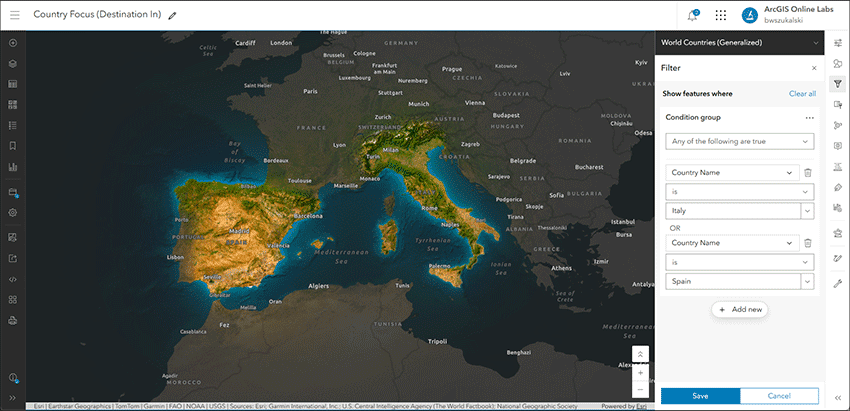Open 'is' operator dropdown above Spain
The image size is (850, 411).
[739, 262]
